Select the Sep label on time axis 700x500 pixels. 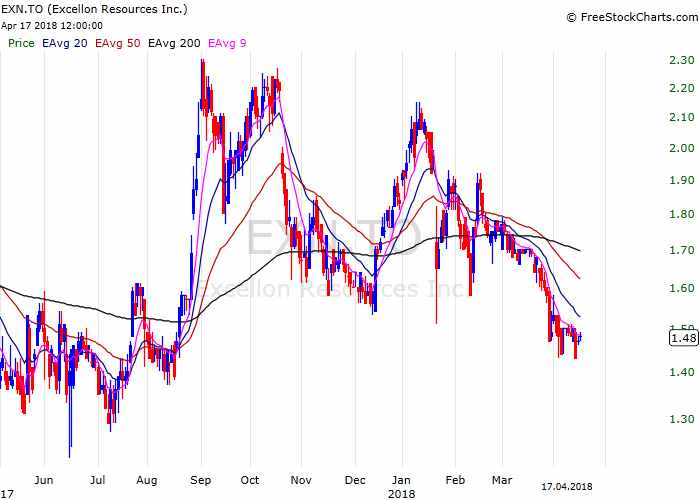coord(200,479)
